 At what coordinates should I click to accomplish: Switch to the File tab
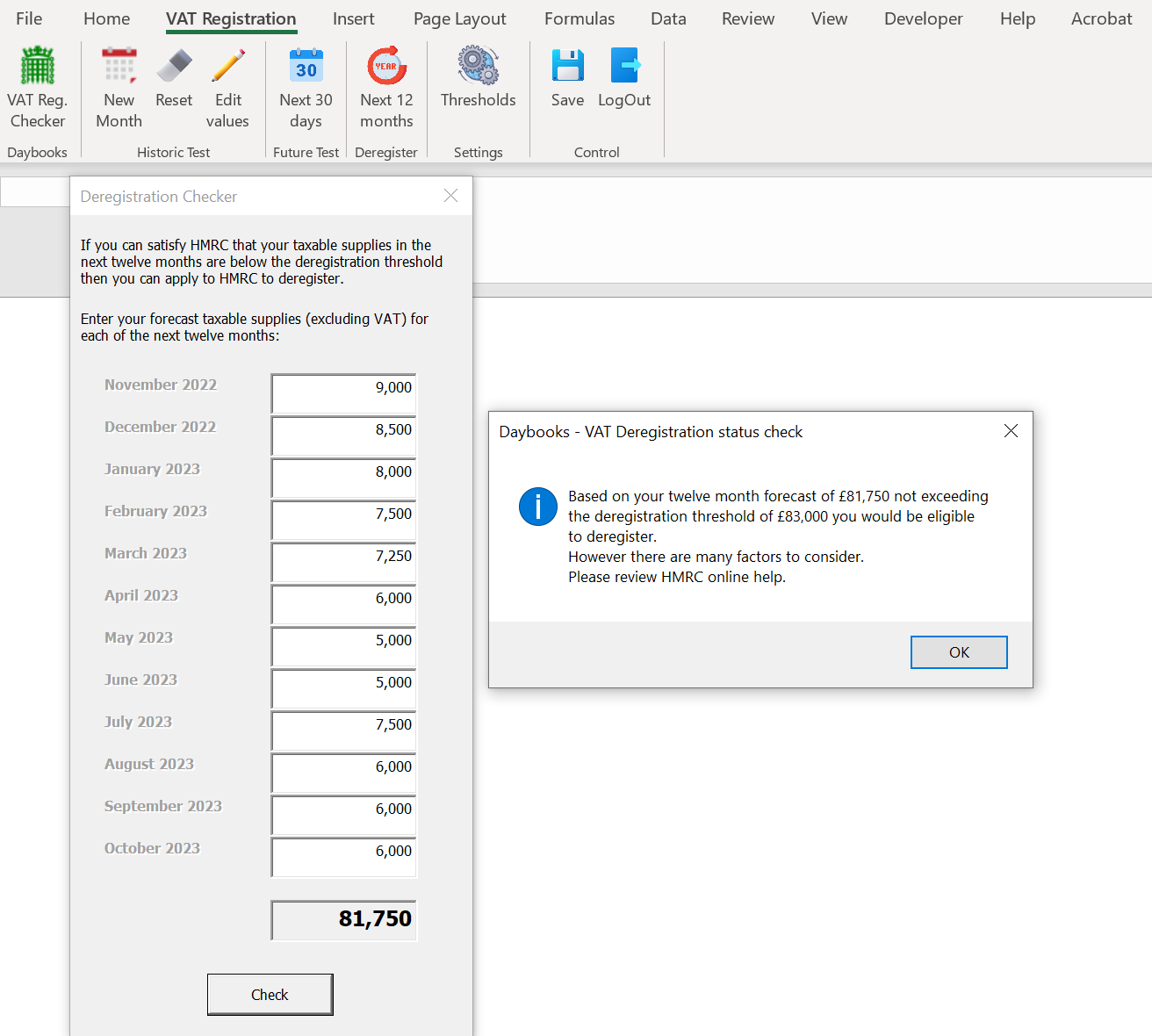coord(29,18)
